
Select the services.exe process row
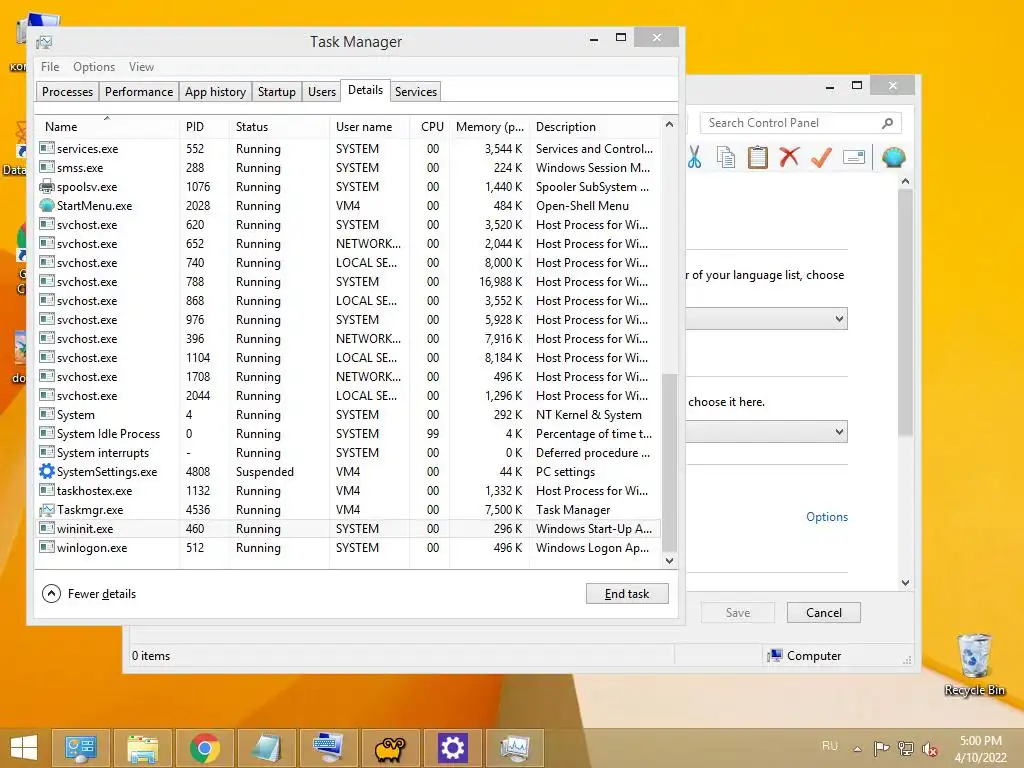349,148
